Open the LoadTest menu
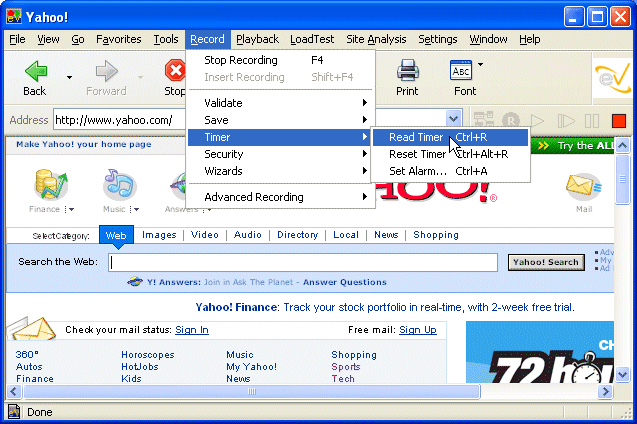 312,39
